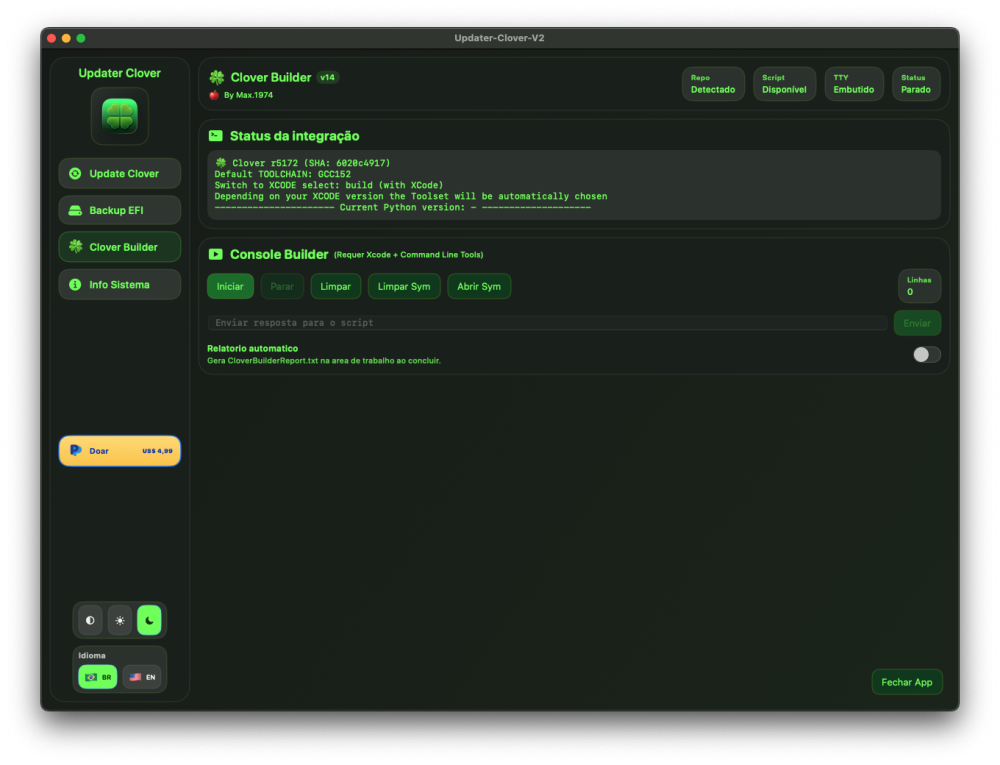Click the drive icon on Backup EFI
Viewport: 1000px width, 765px height.
75,210
